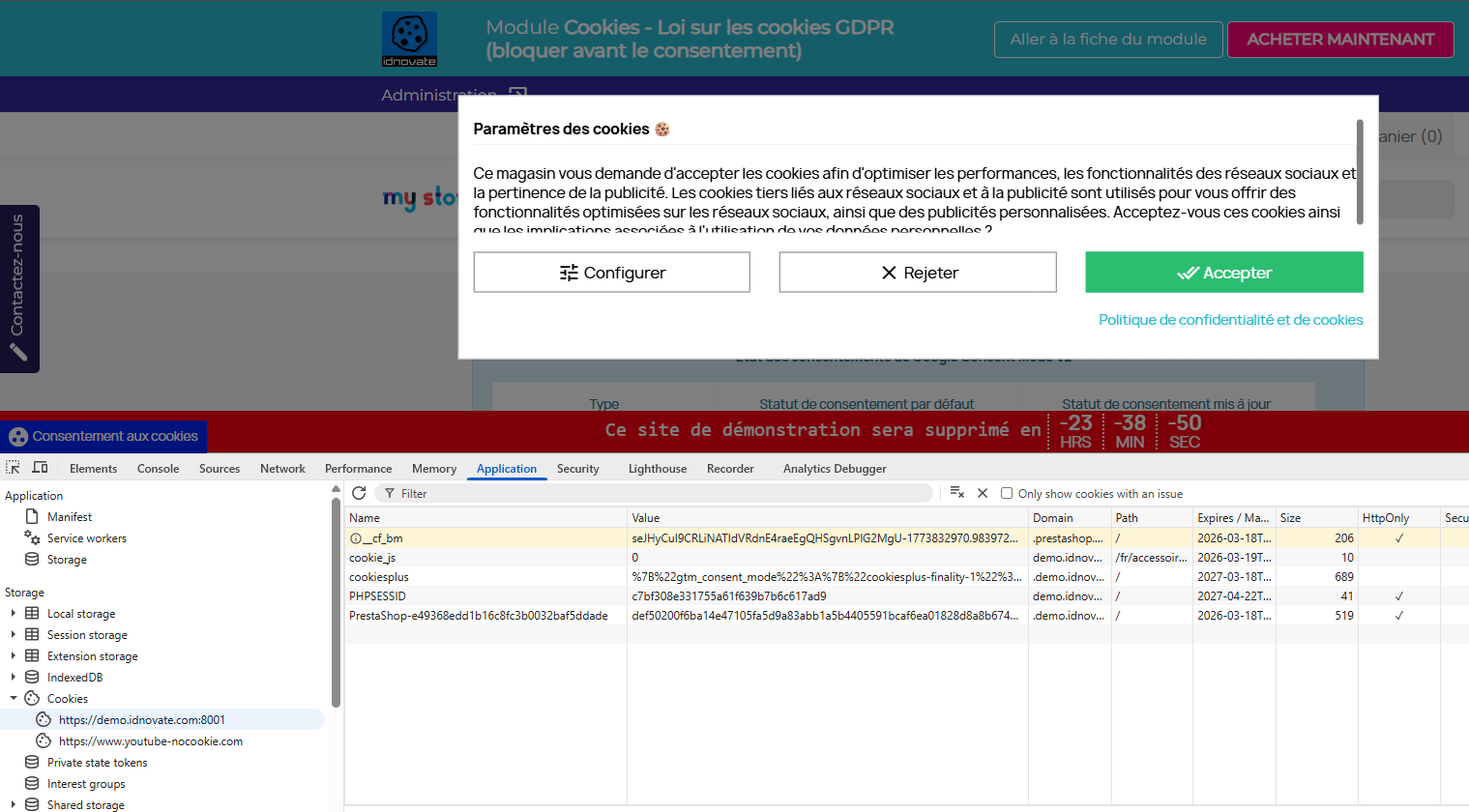Click the Interest groups database icon
This screenshot has height=812, width=1469.
tap(32, 783)
